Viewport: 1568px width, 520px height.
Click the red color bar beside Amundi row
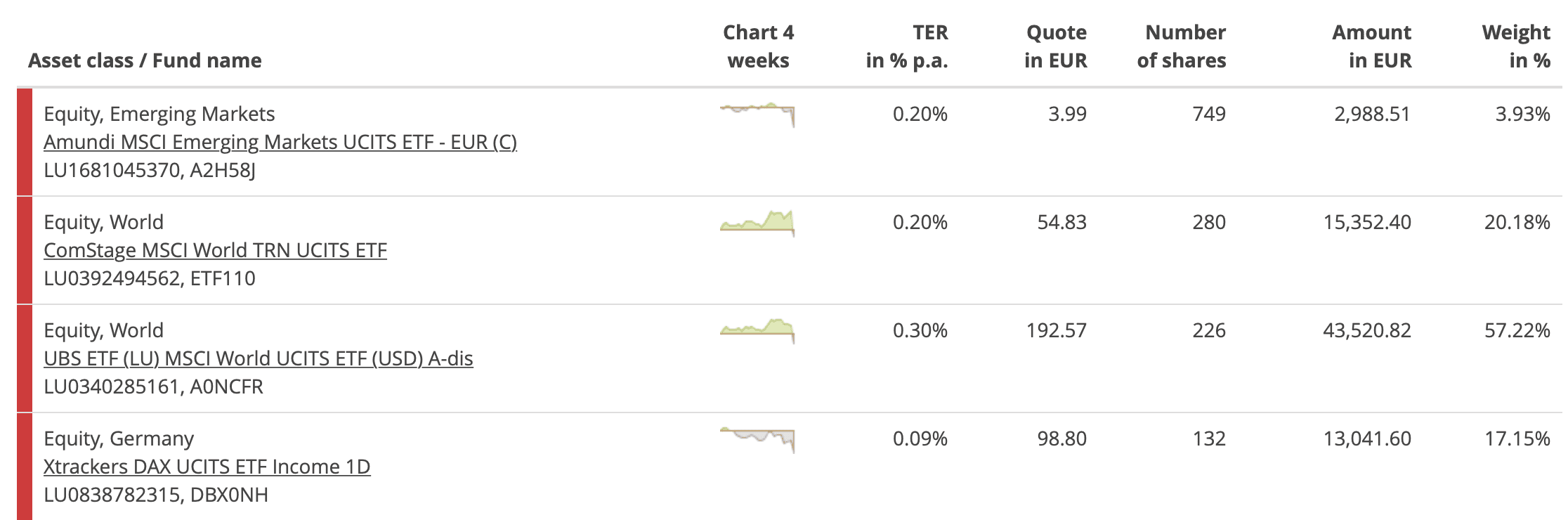(x=25, y=142)
